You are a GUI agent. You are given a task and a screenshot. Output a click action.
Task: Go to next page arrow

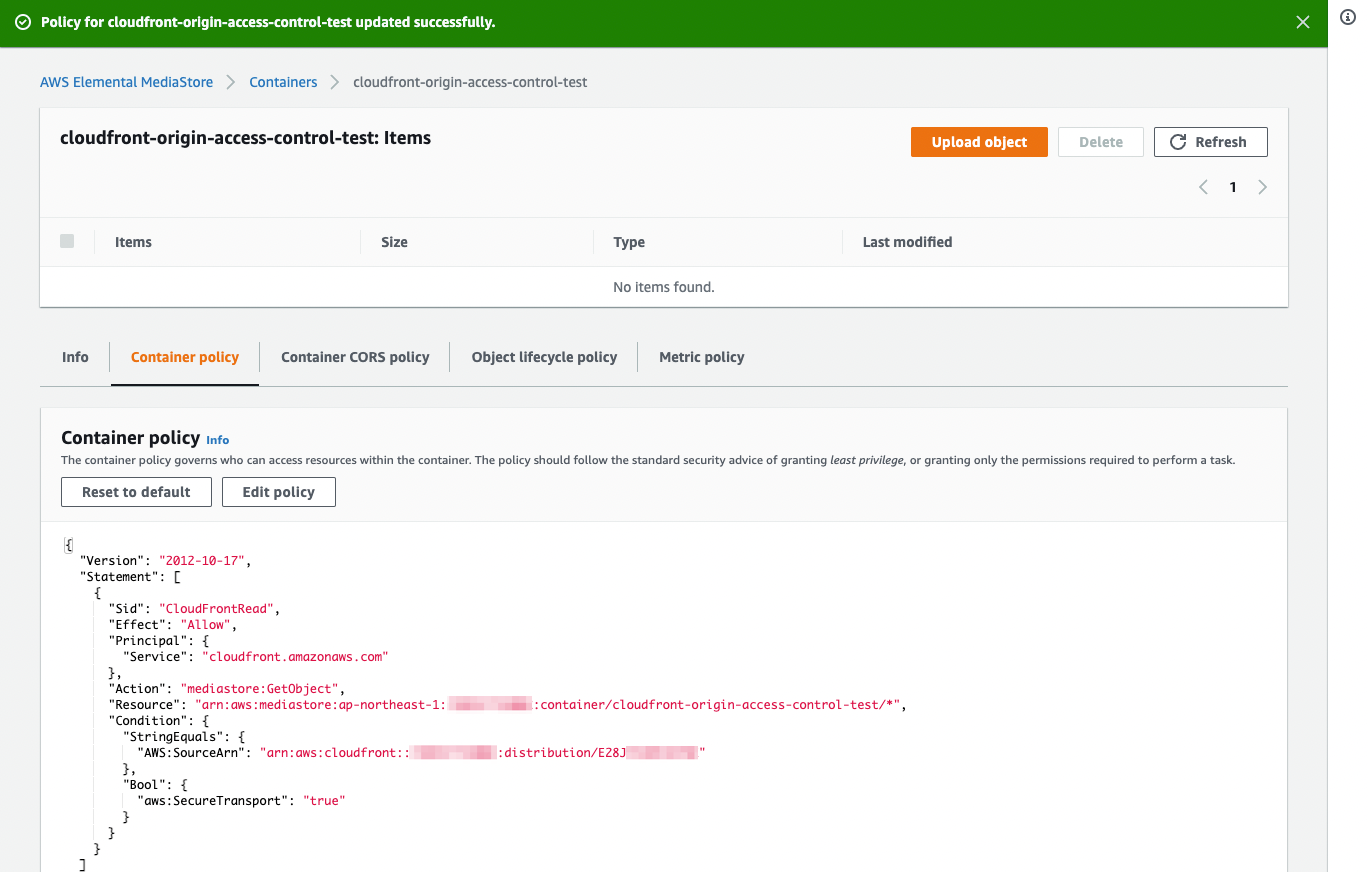pyautogui.click(x=1262, y=187)
